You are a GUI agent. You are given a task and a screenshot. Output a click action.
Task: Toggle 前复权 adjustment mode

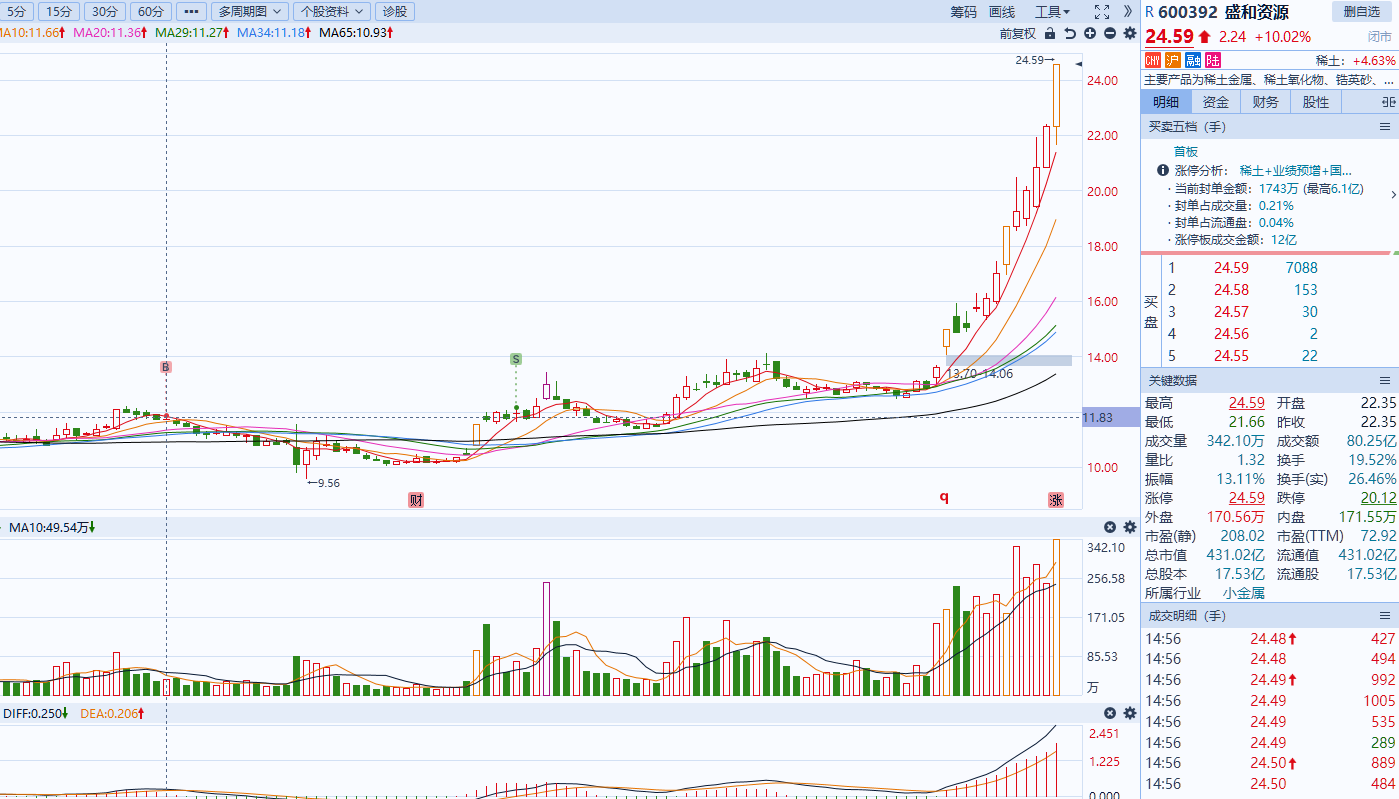pos(1018,33)
